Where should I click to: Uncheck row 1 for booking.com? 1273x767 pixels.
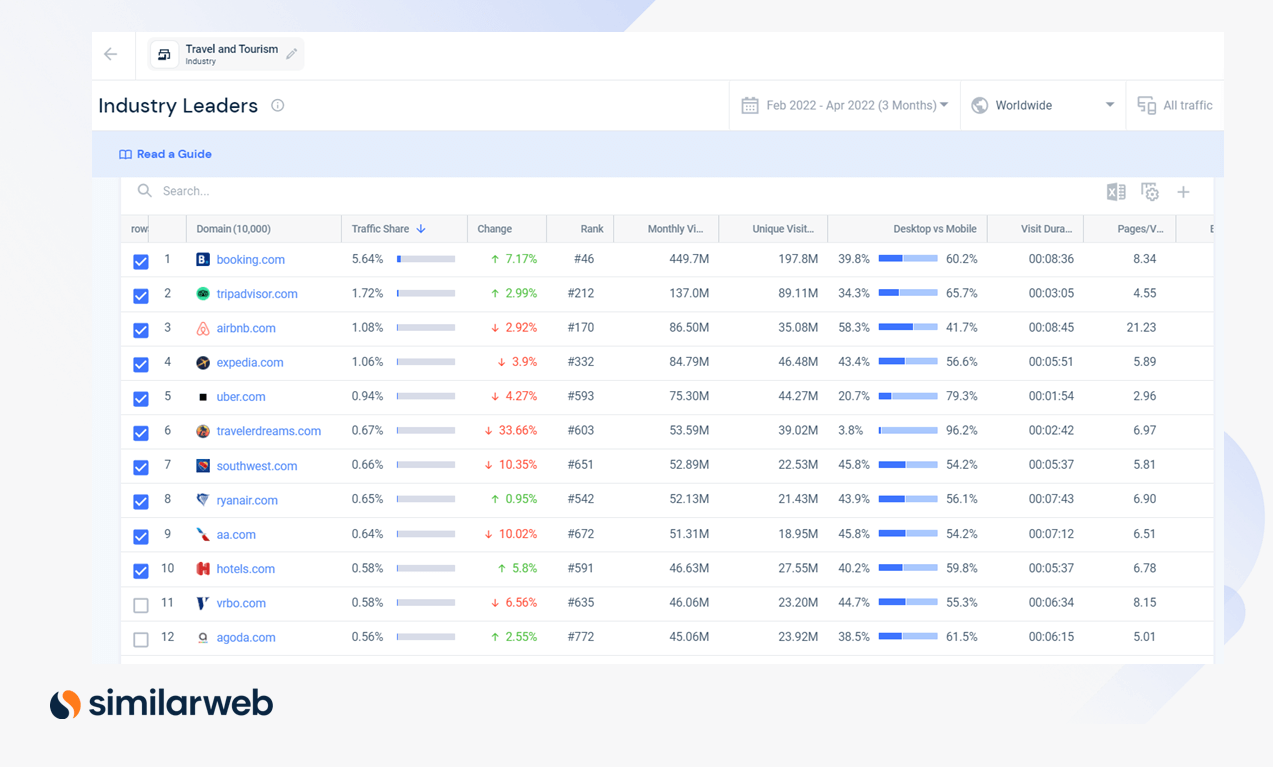140,261
